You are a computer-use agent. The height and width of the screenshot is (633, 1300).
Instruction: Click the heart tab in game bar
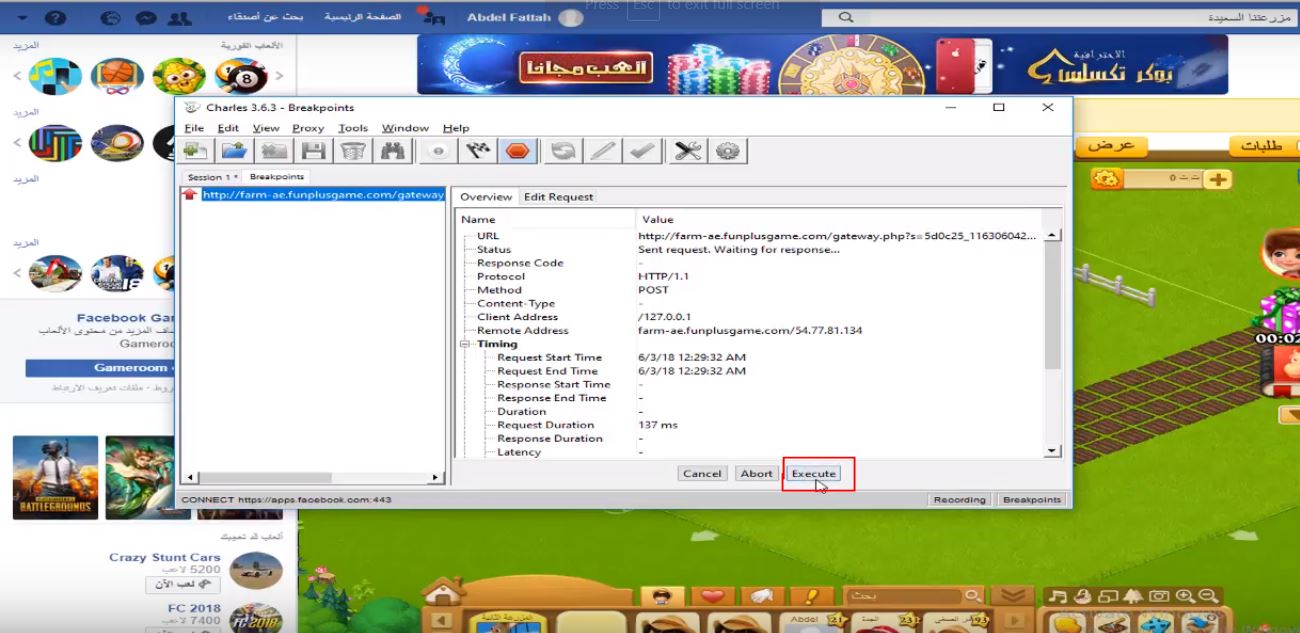point(712,596)
